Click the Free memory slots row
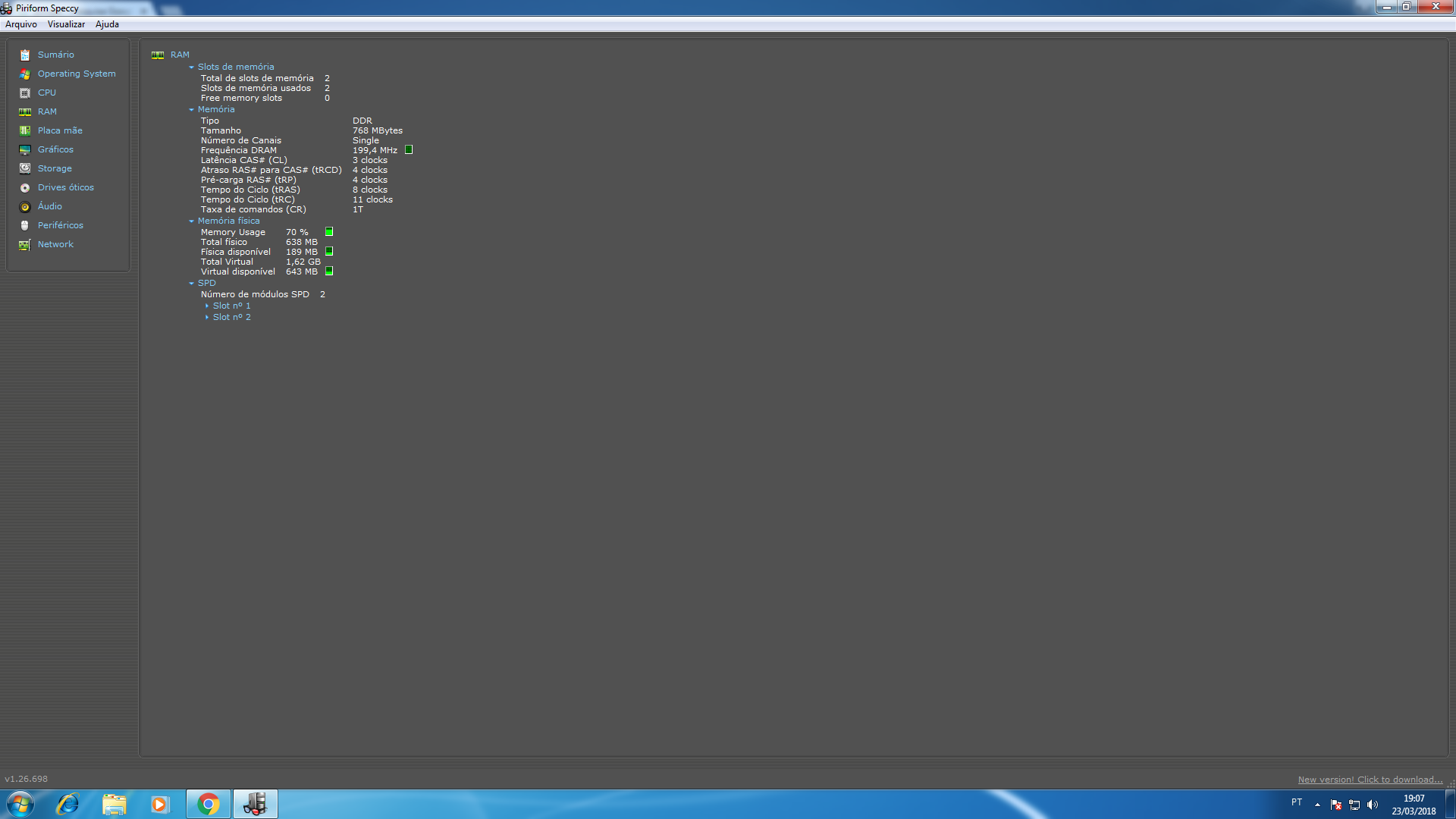 [x=265, y=98]
